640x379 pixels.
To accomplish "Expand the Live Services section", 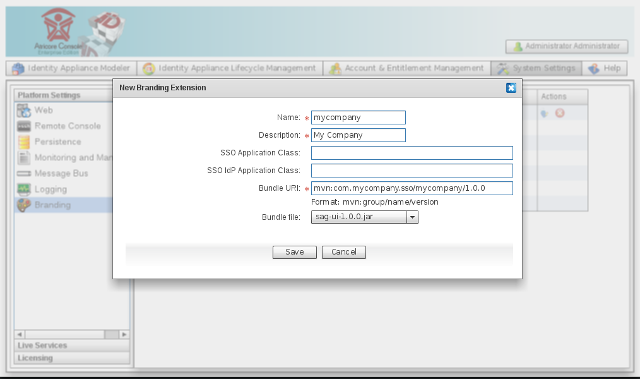I will pos(72,345).
